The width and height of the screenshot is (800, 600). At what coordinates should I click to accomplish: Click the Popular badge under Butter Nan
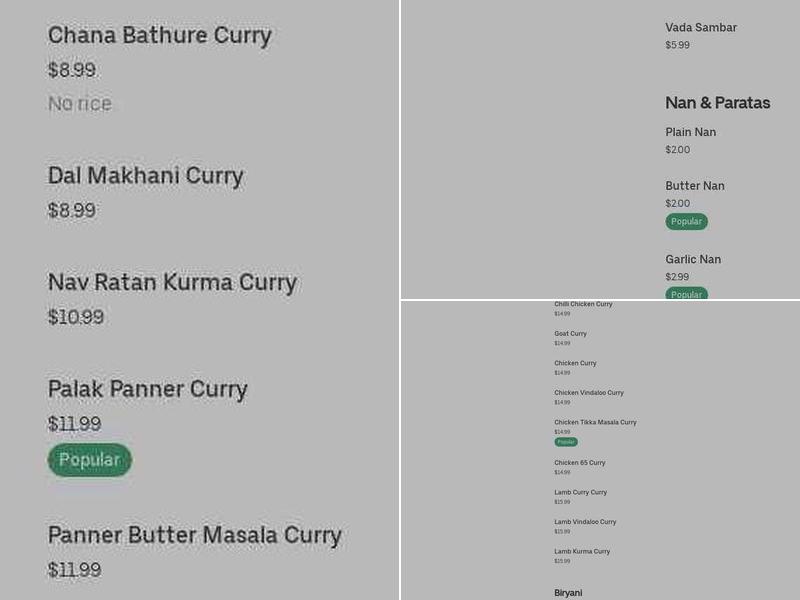pos(686,222)
